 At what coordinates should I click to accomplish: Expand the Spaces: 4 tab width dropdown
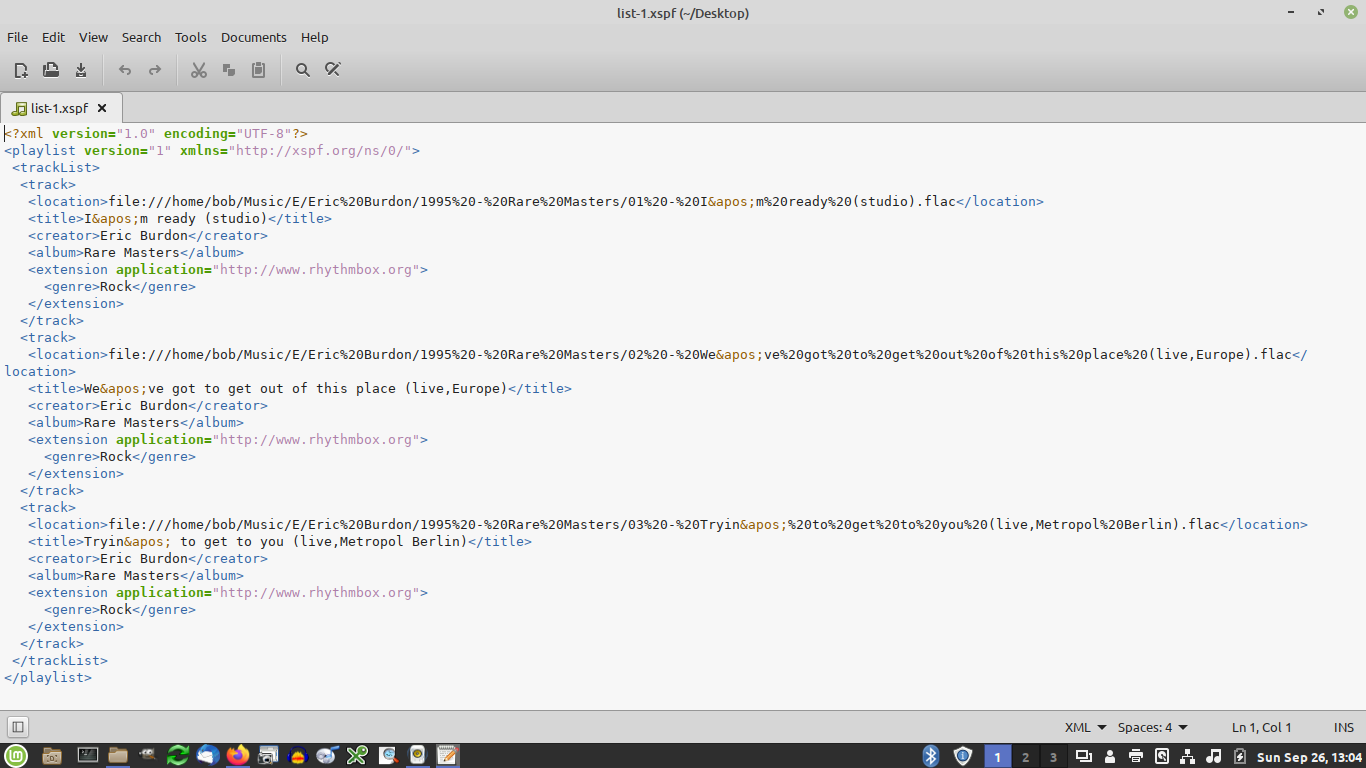(1152, 727)
